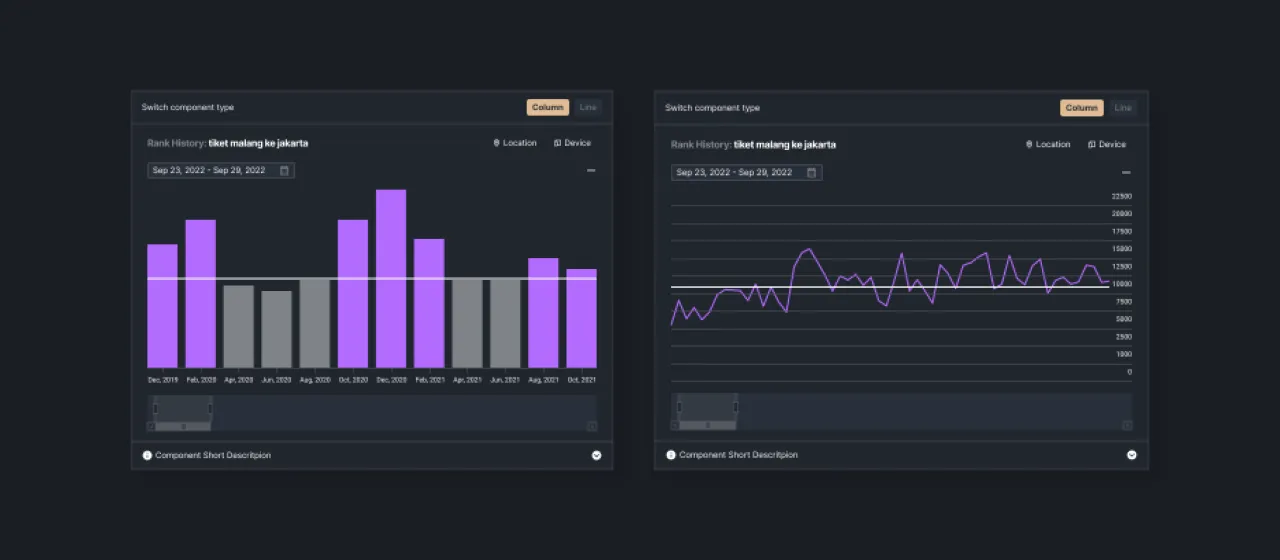This screenshot has height=560, width=1280.
Task: Select the Aug, 2020 gray bar
Action: point(315,323)
